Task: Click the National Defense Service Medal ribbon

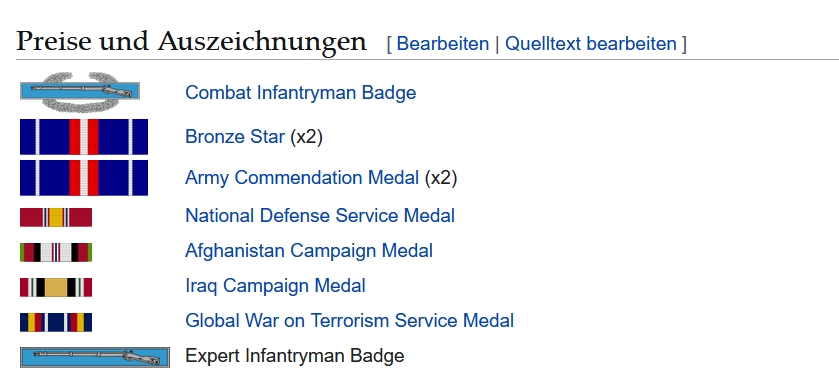Action: click(x=56, y=217)
